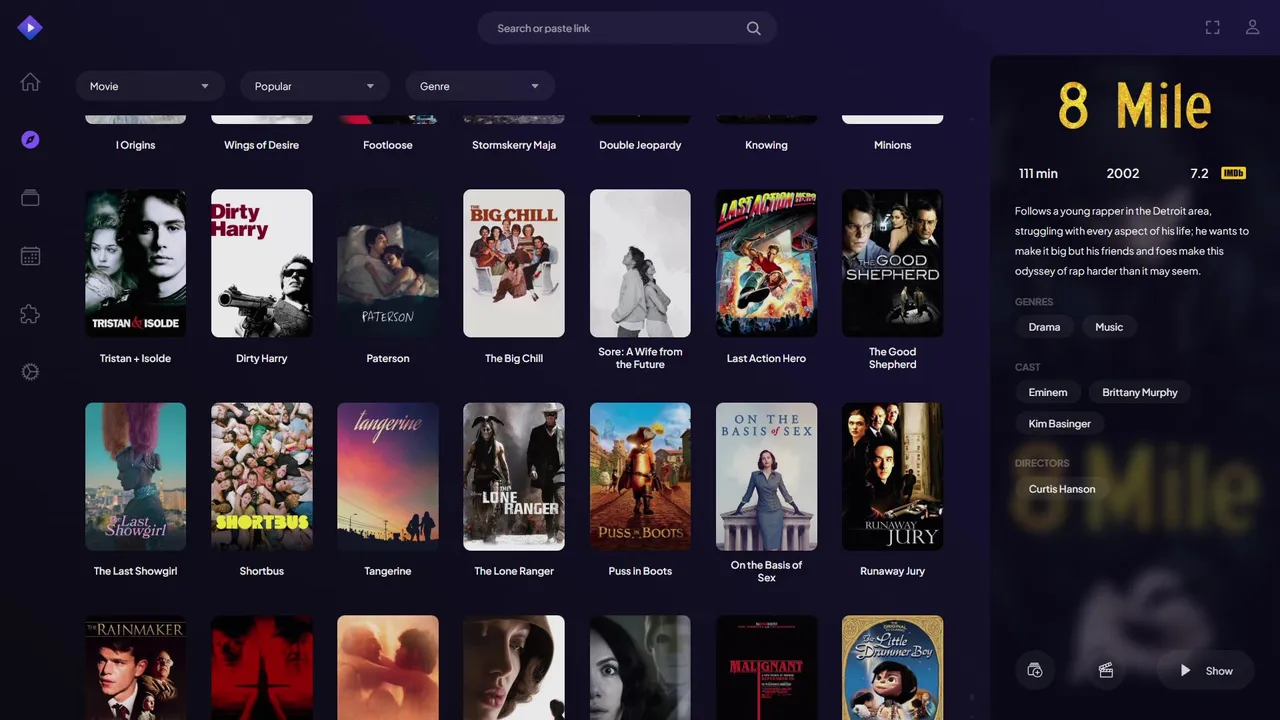Viewport: 1280px width, 720px height.
Task: Open director Curtis Hanson
Action: (x=1062, y=489)
